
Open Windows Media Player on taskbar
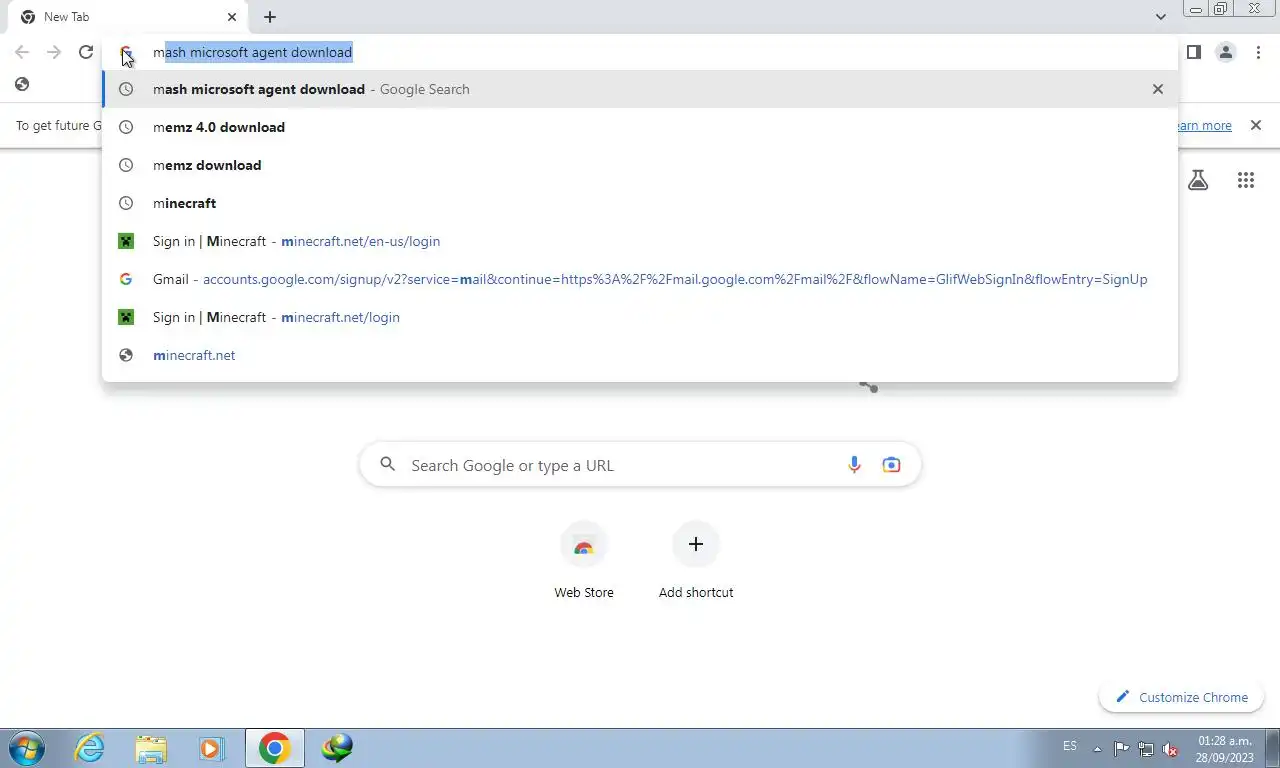point(211,748)
